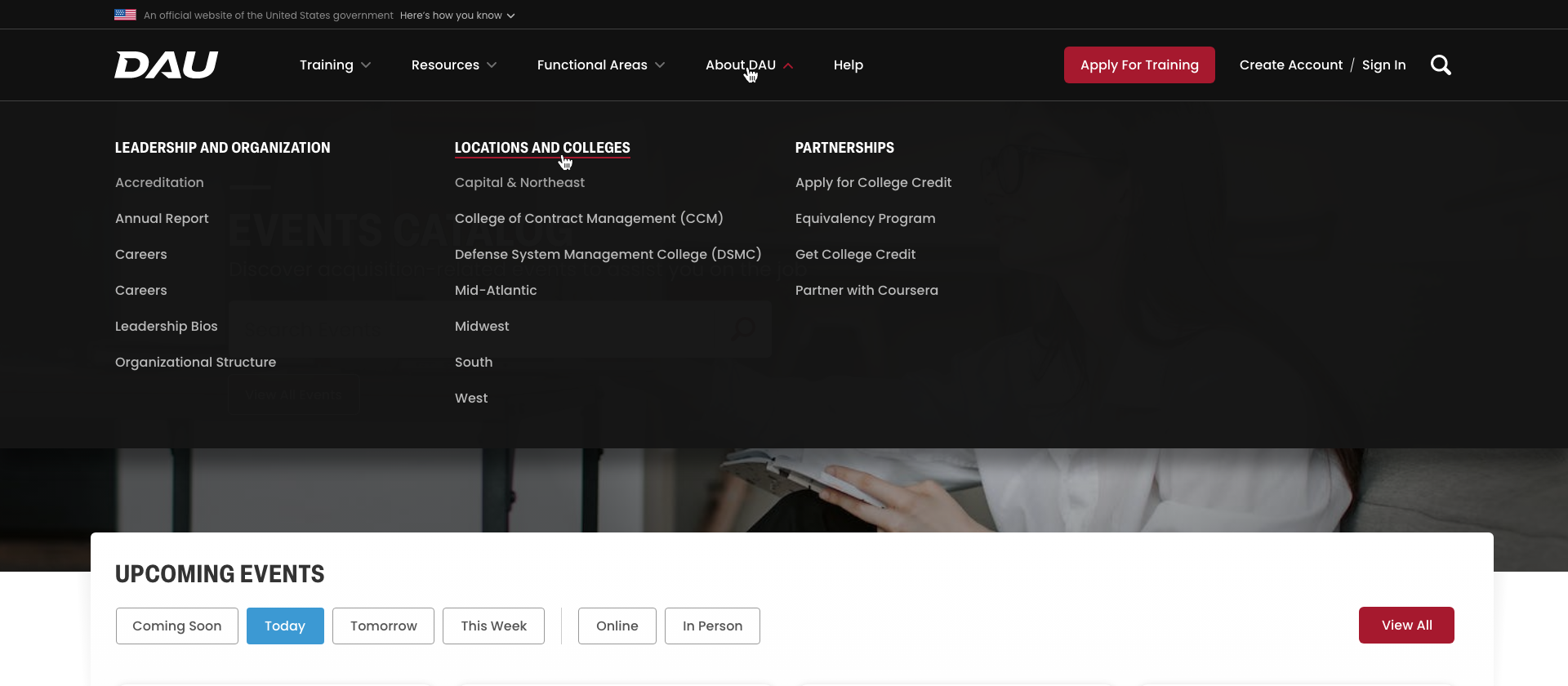
Task: Filter events by This Week
Action: coord(493,626)
